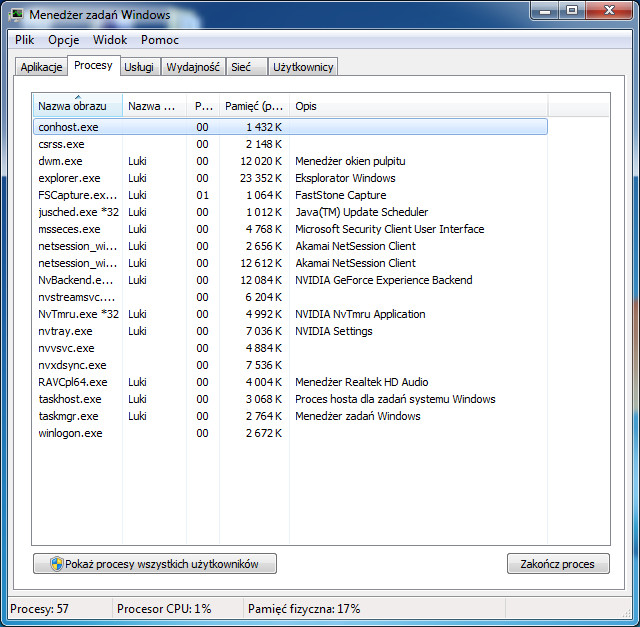Screen dimensions: 640x627
Task: Sort by Nazwa obrazu column header
Action: click(x=78, y=106)
